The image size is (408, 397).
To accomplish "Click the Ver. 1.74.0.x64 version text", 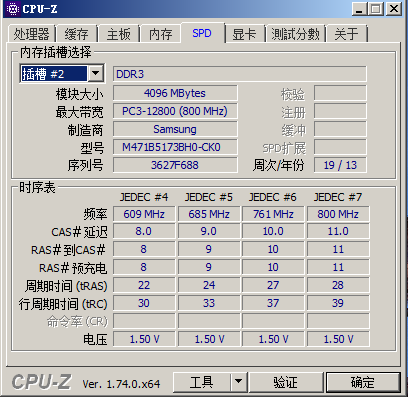I will (121, 384).
